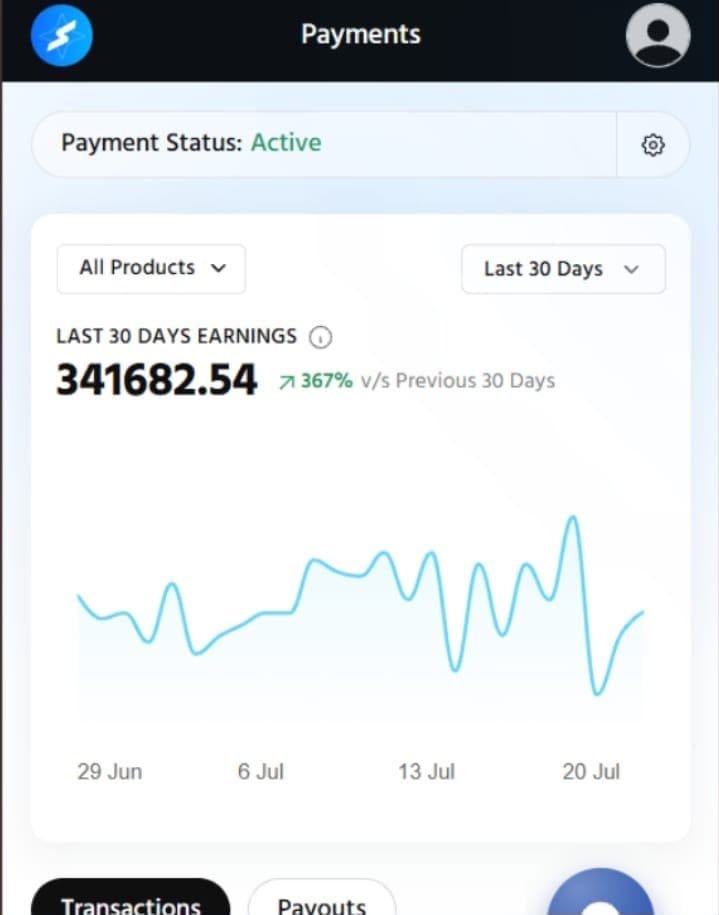Click the earnings info icon
Screen dimensions: 719x915
coord(320,337)
